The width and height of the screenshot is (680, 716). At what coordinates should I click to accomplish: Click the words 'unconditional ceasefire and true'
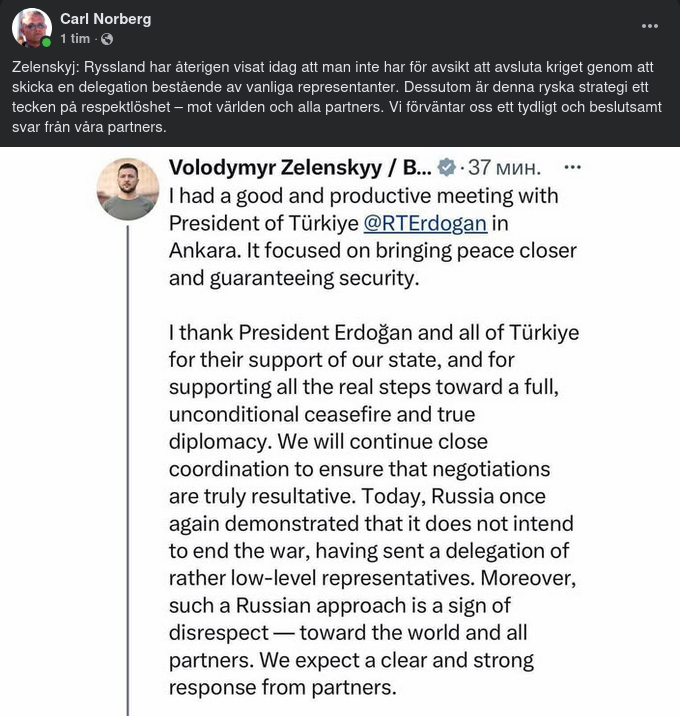(x=321, y=414)
